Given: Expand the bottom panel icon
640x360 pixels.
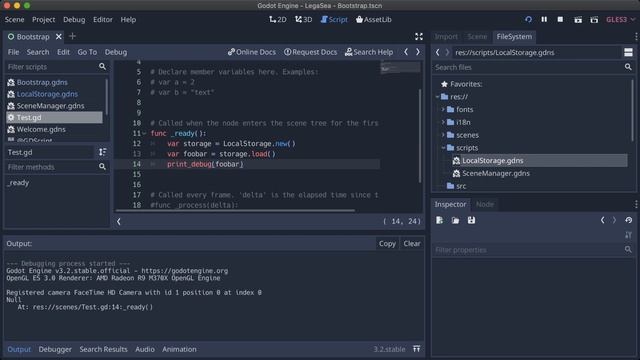Looking at the screenshot, I should click(416, 349).
